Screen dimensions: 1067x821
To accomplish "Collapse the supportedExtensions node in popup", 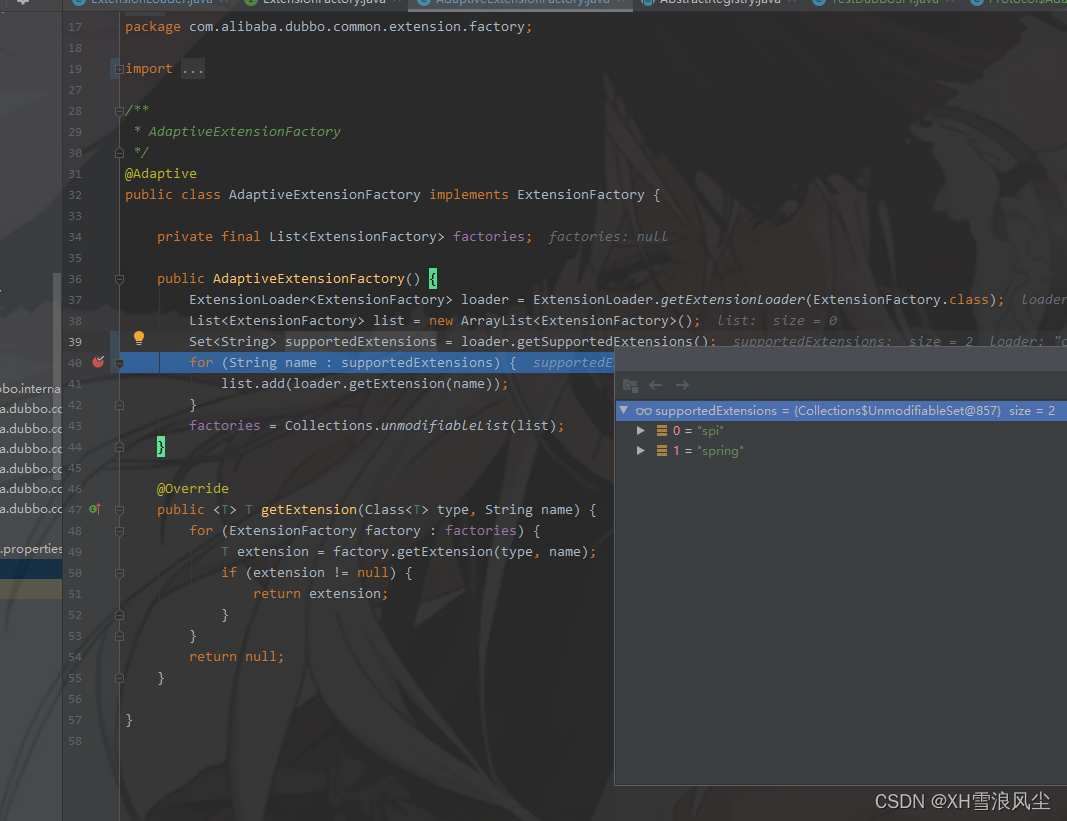I will pos(623,410).
